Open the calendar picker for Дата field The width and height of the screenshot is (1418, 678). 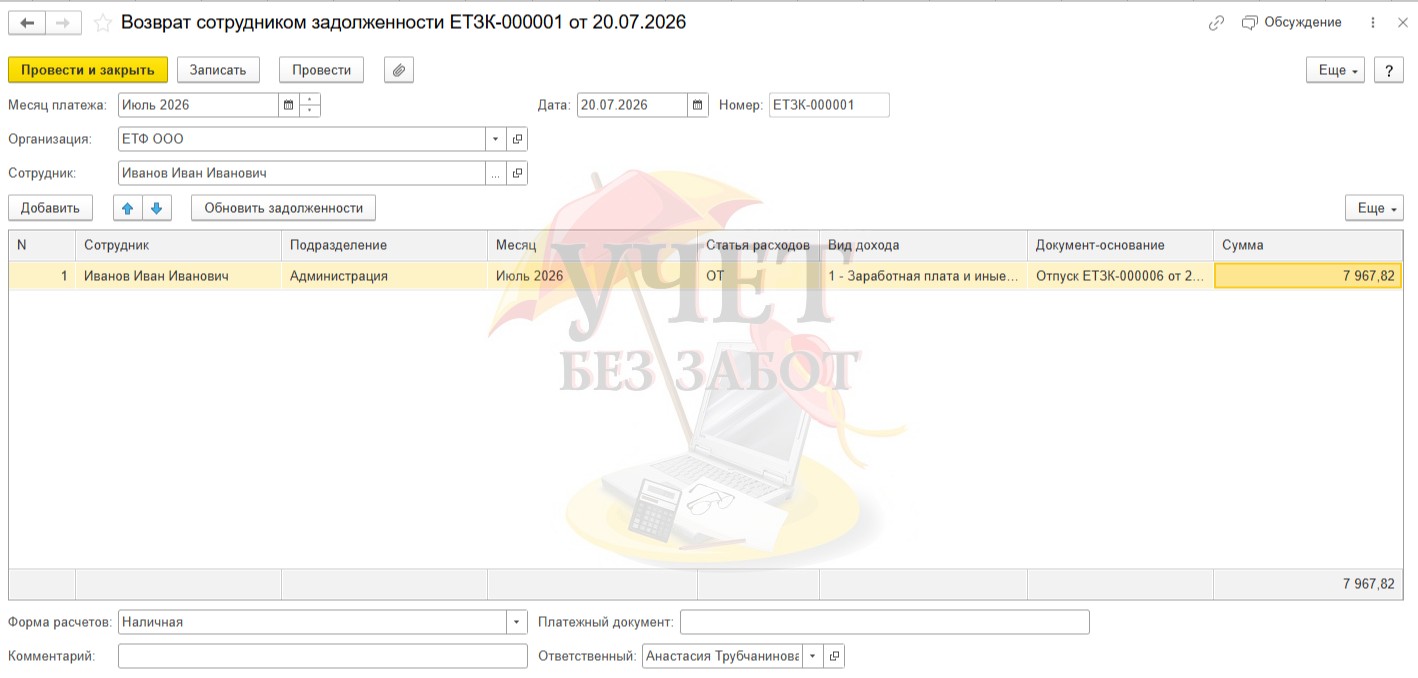(698, 105)
